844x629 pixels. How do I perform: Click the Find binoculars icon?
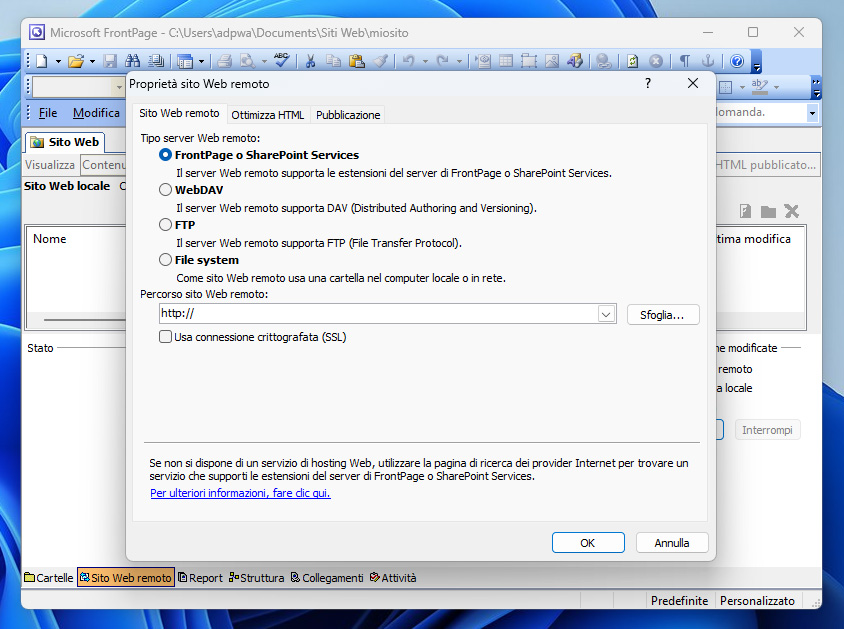[130, 61]
